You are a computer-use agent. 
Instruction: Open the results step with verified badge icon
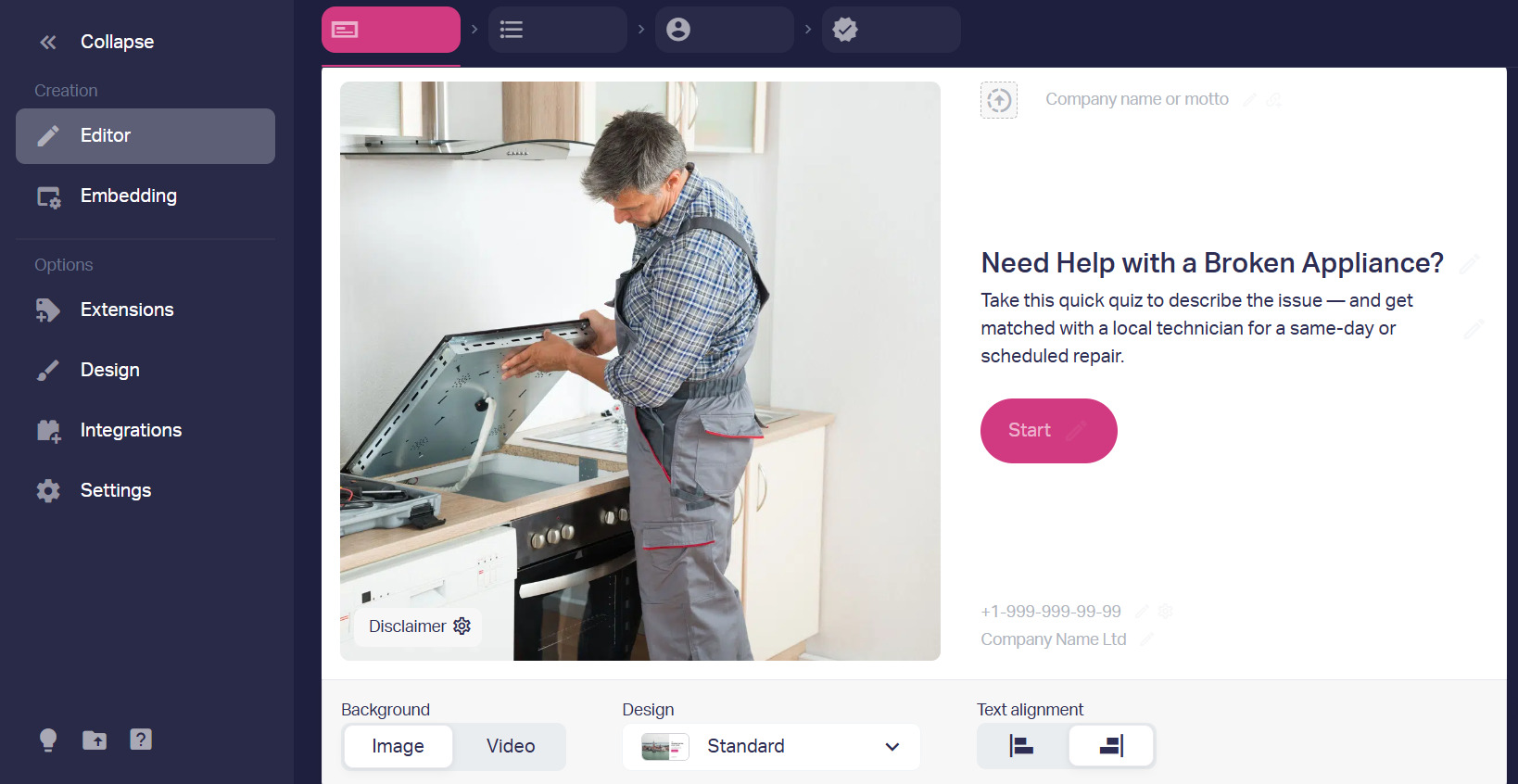pyautogui.click(x=891, y=30)
